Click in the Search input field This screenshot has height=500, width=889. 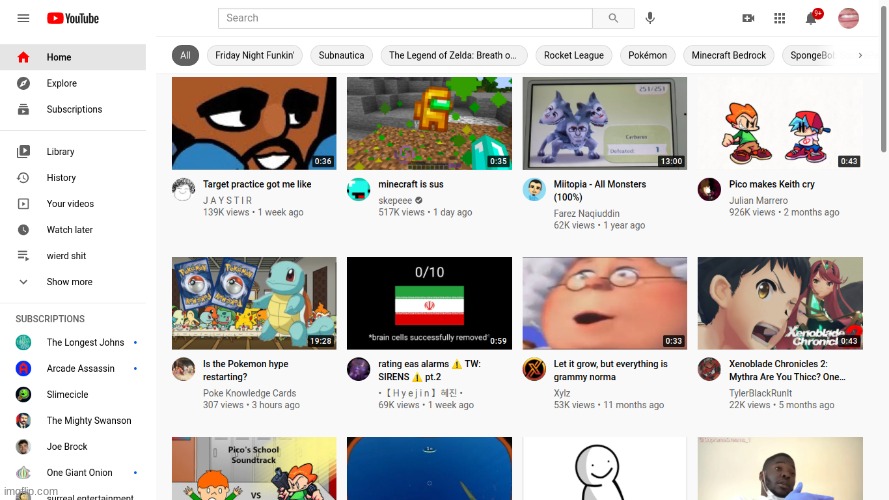point(405,18)
